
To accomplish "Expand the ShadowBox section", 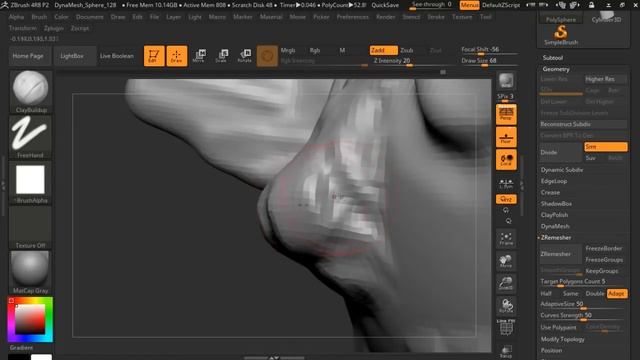I will coord(556,204).
